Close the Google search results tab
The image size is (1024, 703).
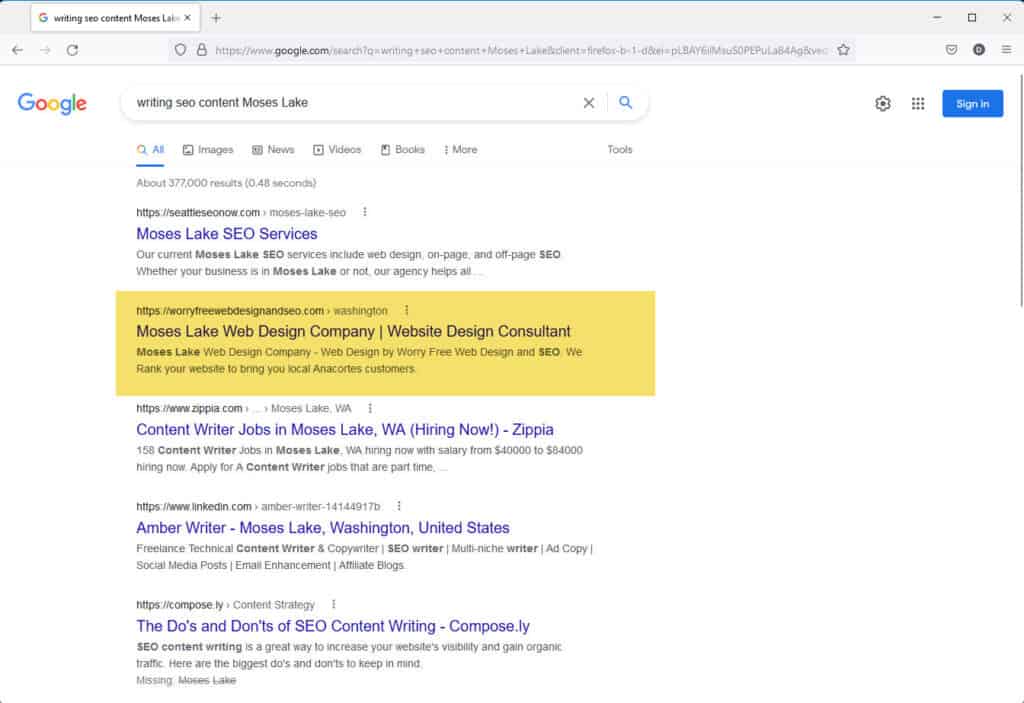pyautogui.click(x=187, y=18)
